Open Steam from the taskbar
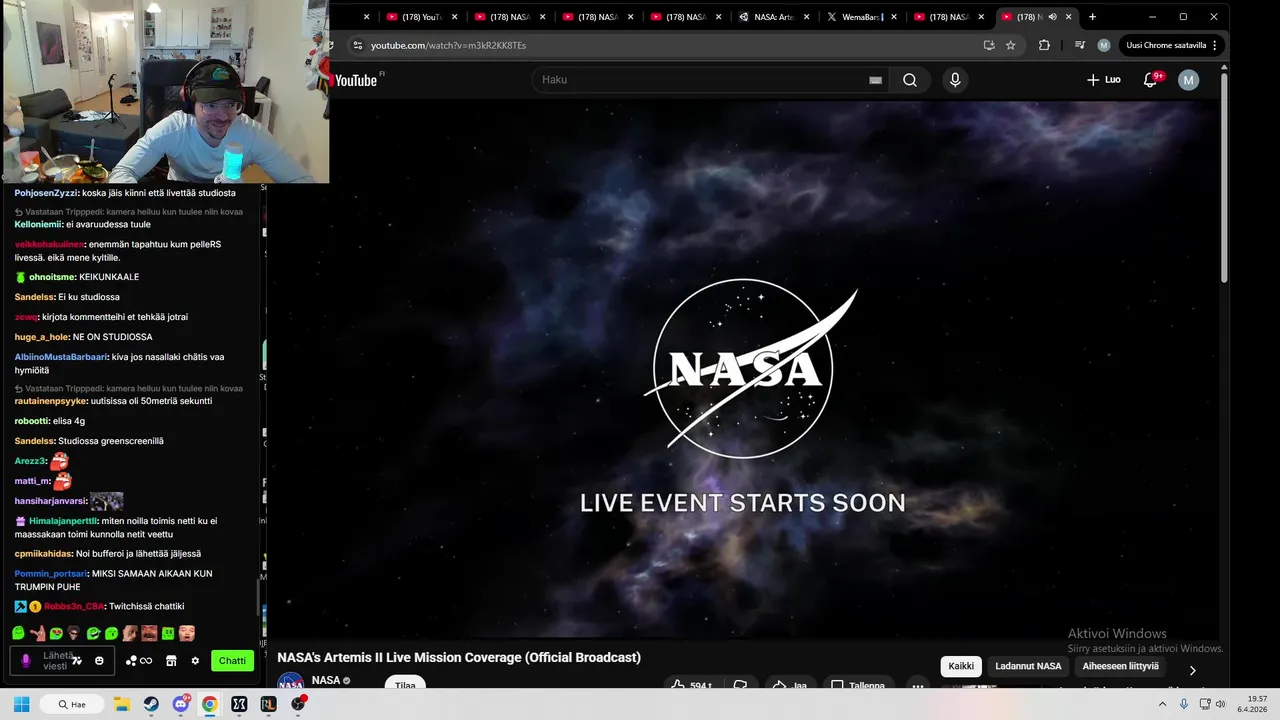Screen dimensions: 1280x720 pyautogui.click(x=151, y=704)
